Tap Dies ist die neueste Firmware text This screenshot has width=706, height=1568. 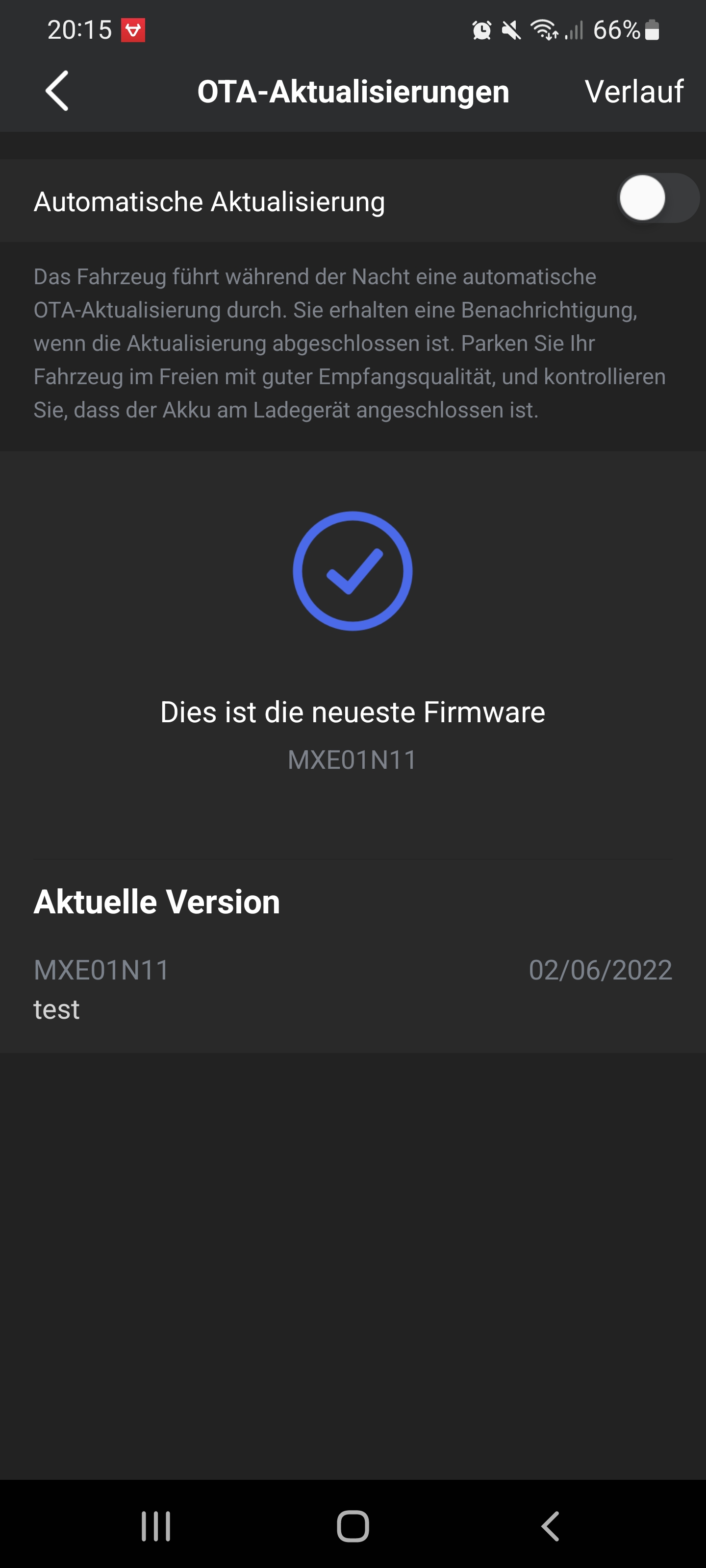[353, 711]
